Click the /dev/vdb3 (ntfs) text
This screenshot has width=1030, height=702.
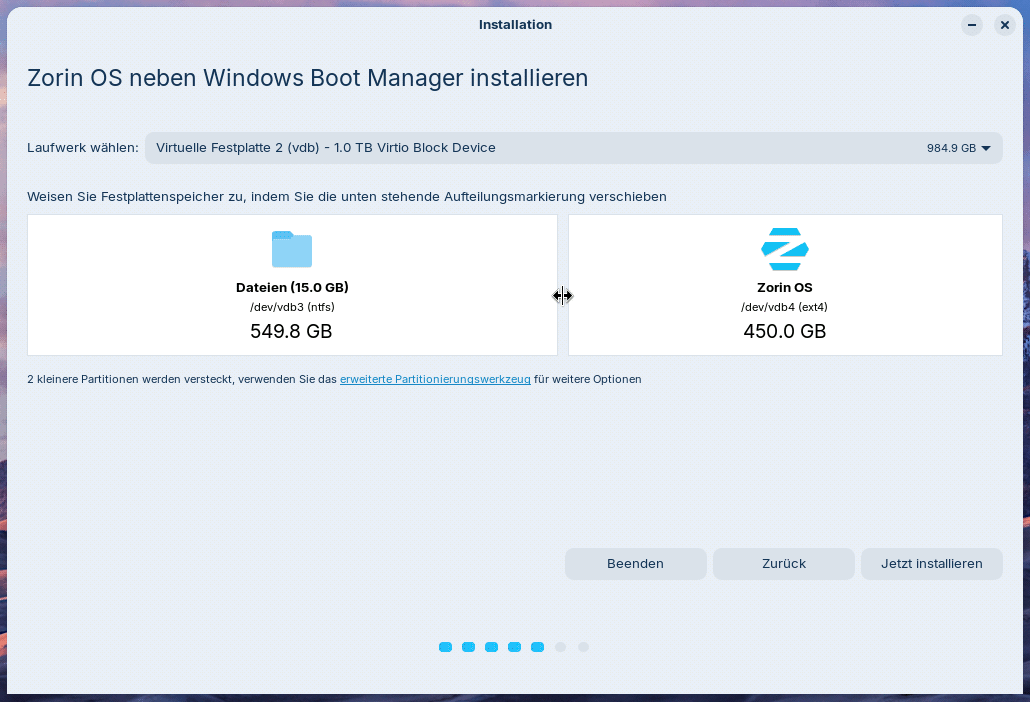292,307
